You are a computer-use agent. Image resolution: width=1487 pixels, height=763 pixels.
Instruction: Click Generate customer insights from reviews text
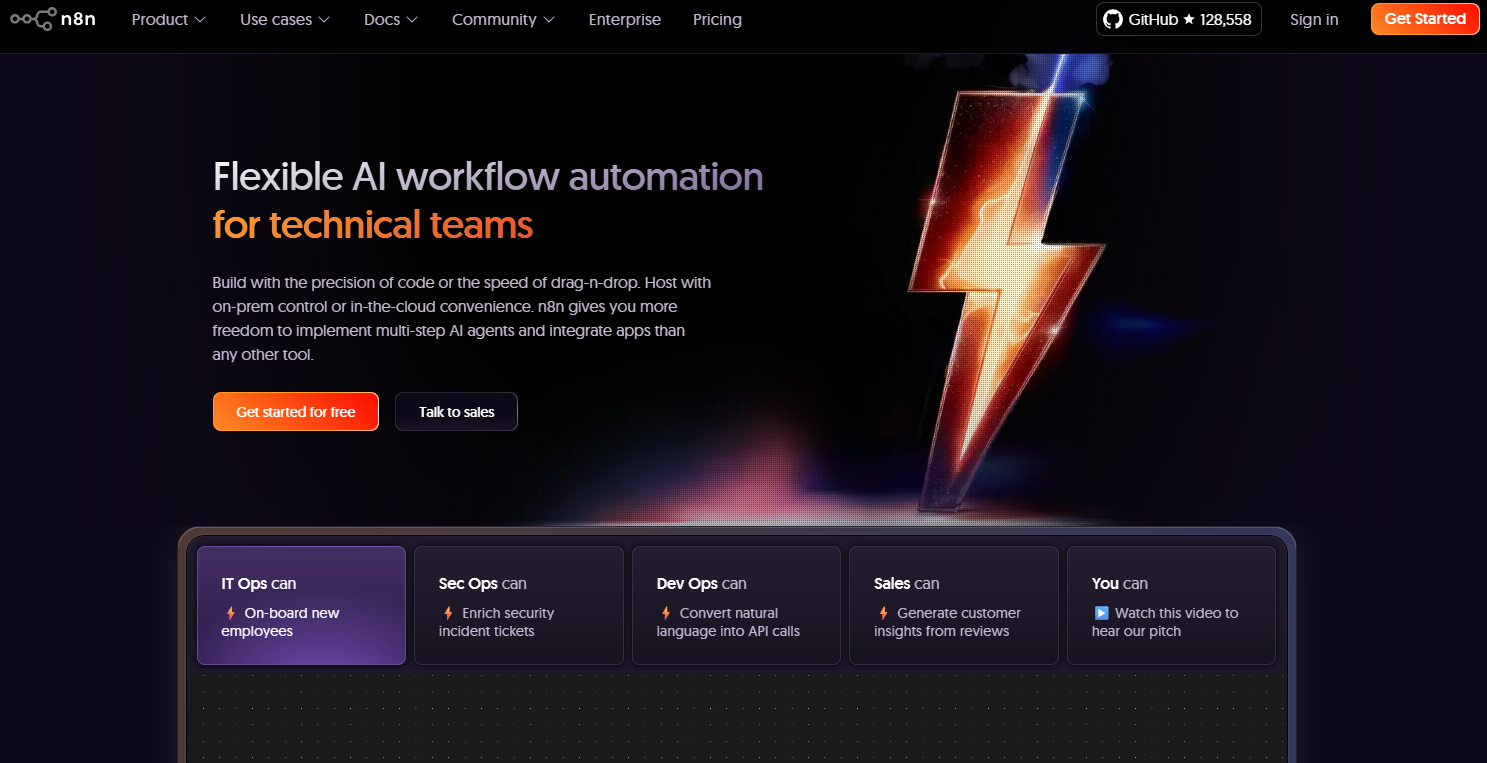point(948,622)
